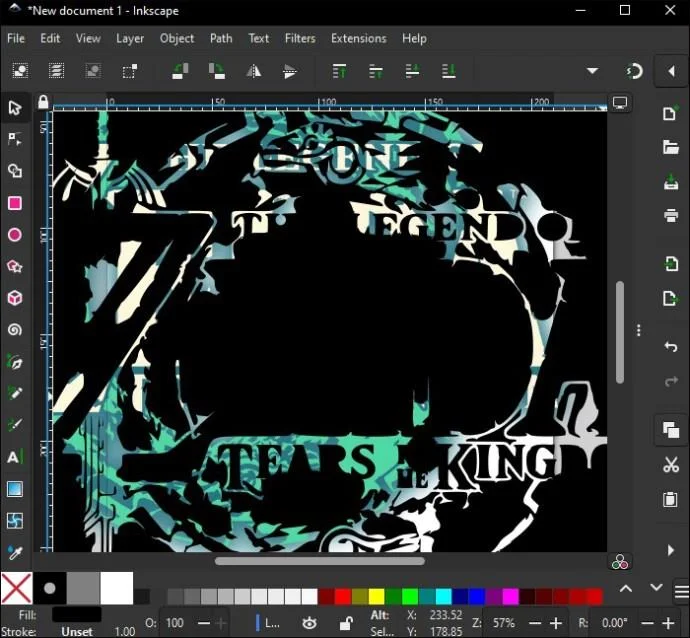Click the Redo arrow icon

[x=670, y=381]
